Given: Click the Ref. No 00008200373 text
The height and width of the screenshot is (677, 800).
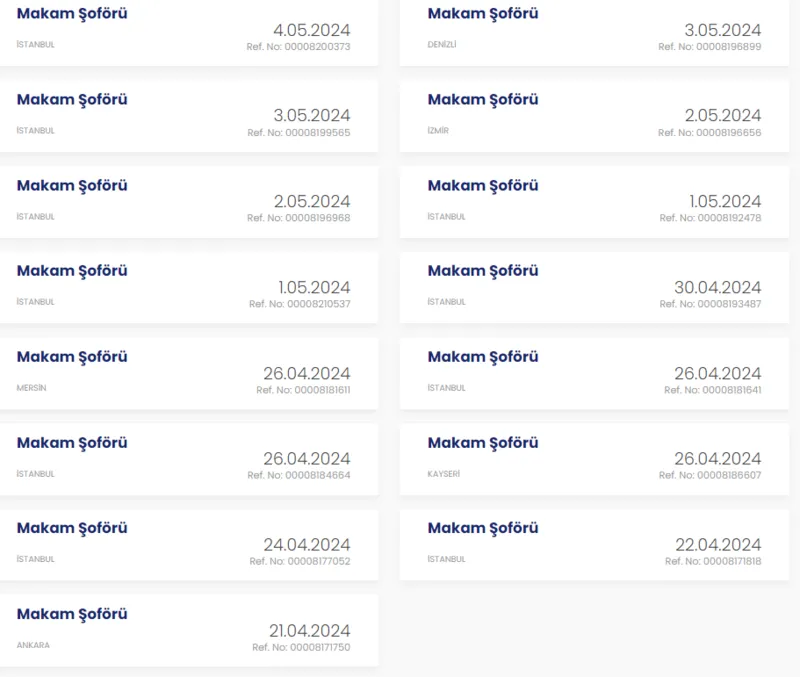Looking at the screenshot, I should [299, 47].
